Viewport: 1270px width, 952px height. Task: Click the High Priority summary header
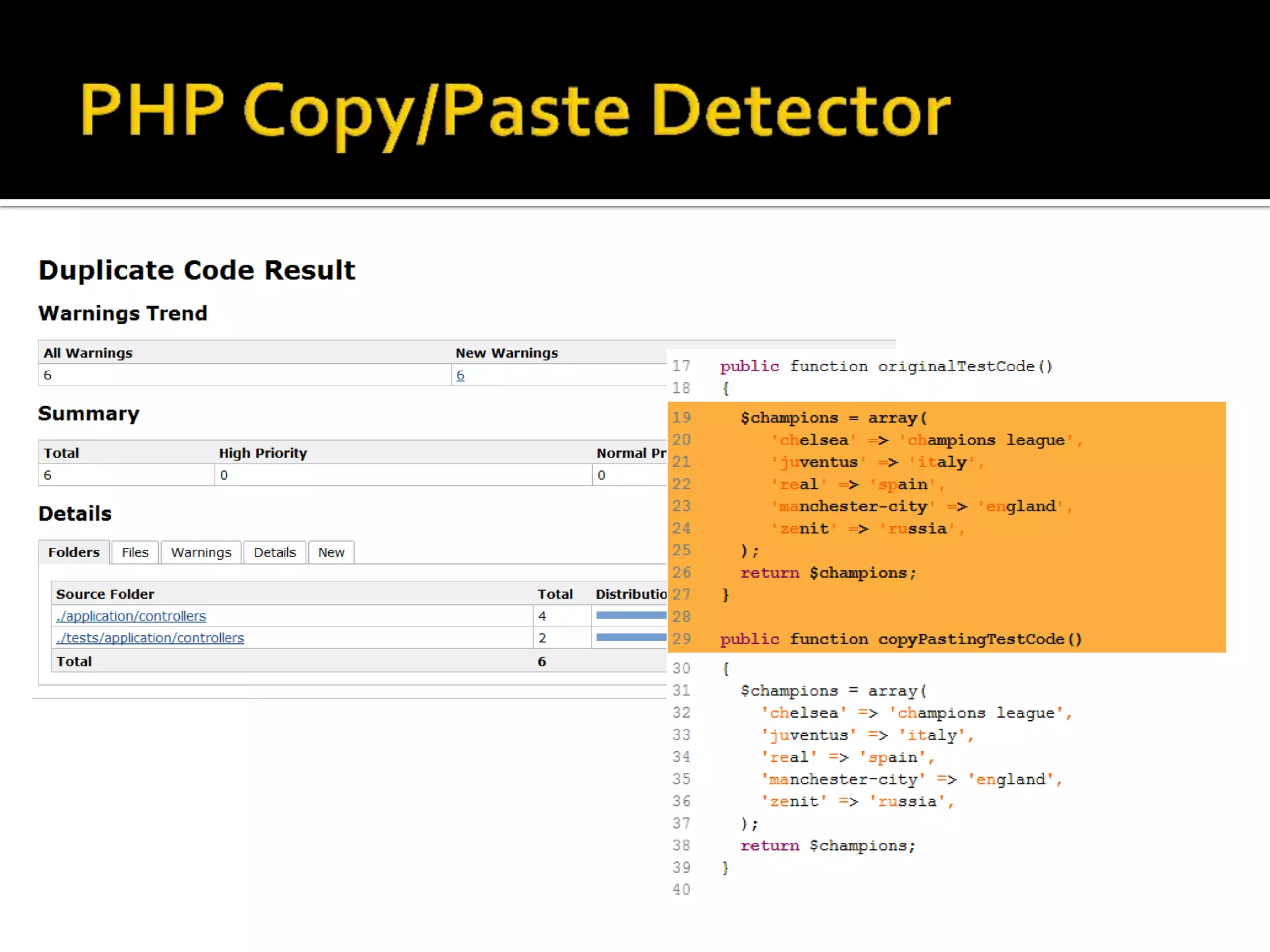[263, 453]
